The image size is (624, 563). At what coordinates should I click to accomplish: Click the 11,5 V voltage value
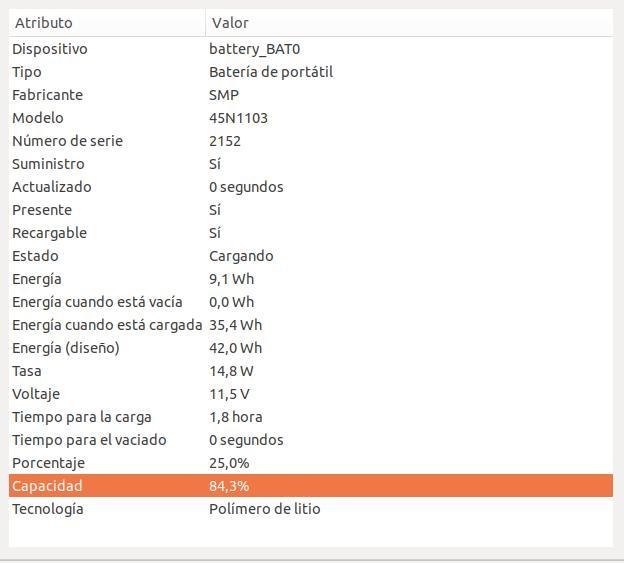click(230, 394)
